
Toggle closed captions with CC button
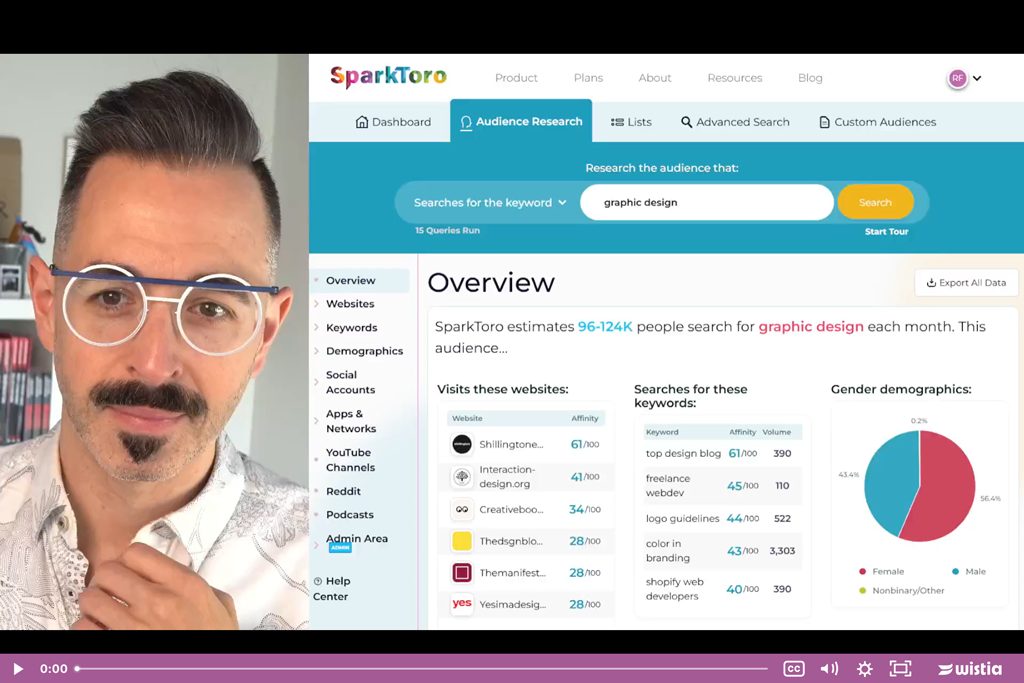pyautogui.click(x=794, y=669)
